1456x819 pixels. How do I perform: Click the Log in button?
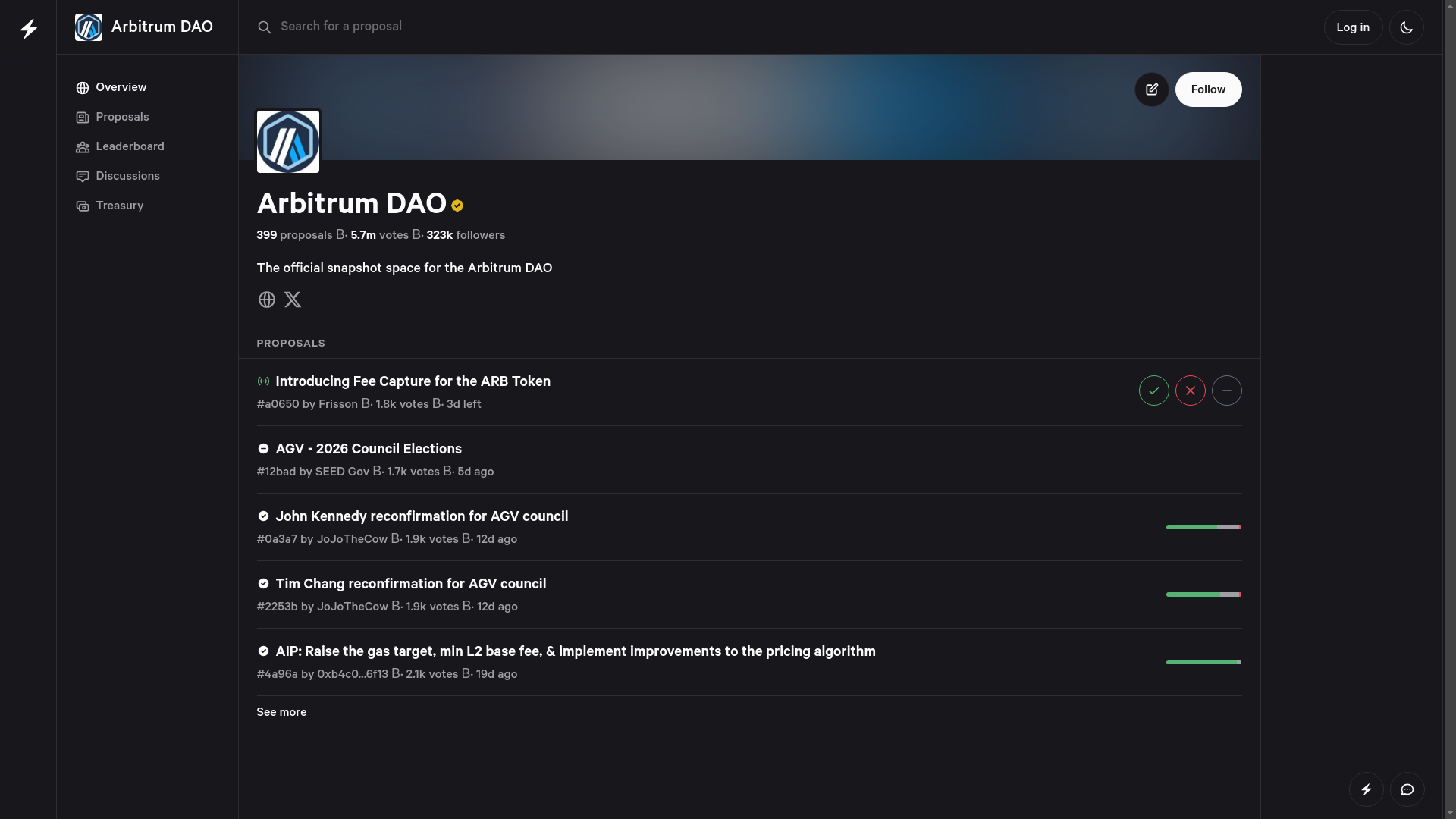(x=1352, y=27)
